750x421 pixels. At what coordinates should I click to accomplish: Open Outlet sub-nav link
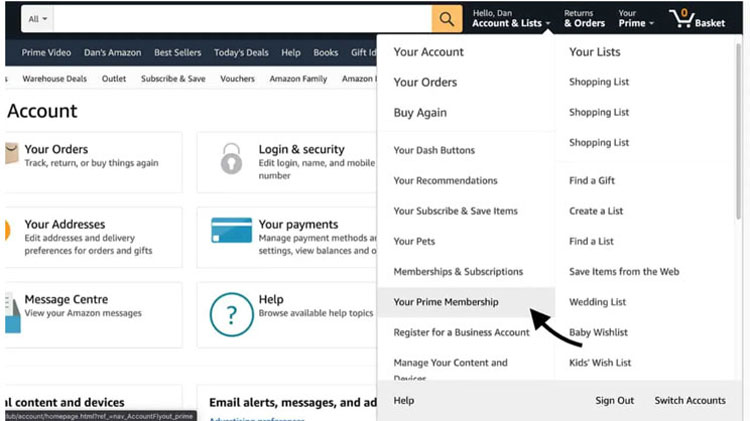pyautogui.click(x=114, y=79)
